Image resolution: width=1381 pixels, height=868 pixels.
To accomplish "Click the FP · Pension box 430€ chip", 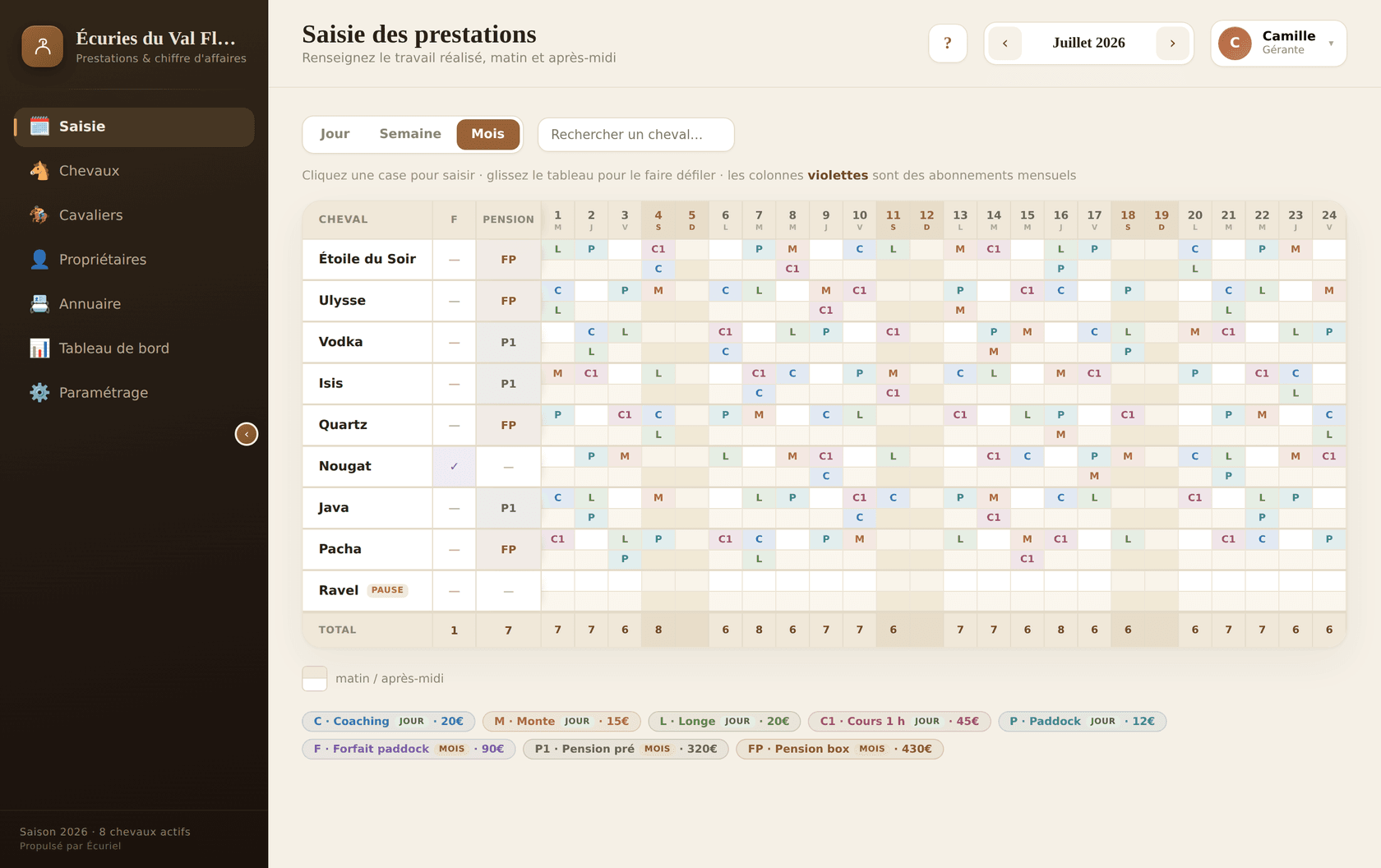I will [839, 749].
